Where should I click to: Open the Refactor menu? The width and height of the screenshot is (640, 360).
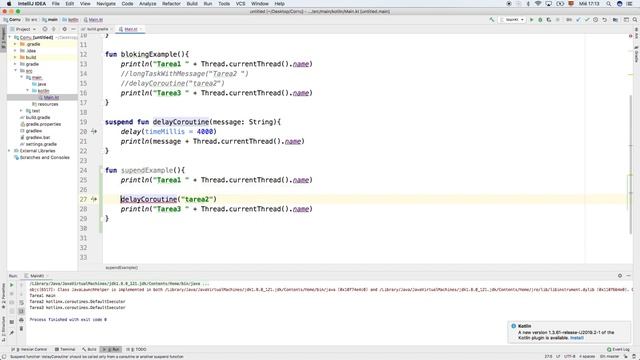(x=171, y=4)
